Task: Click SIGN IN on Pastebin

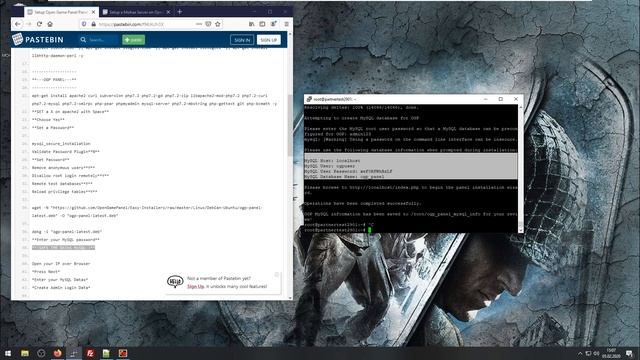Action: coord(242,40)
